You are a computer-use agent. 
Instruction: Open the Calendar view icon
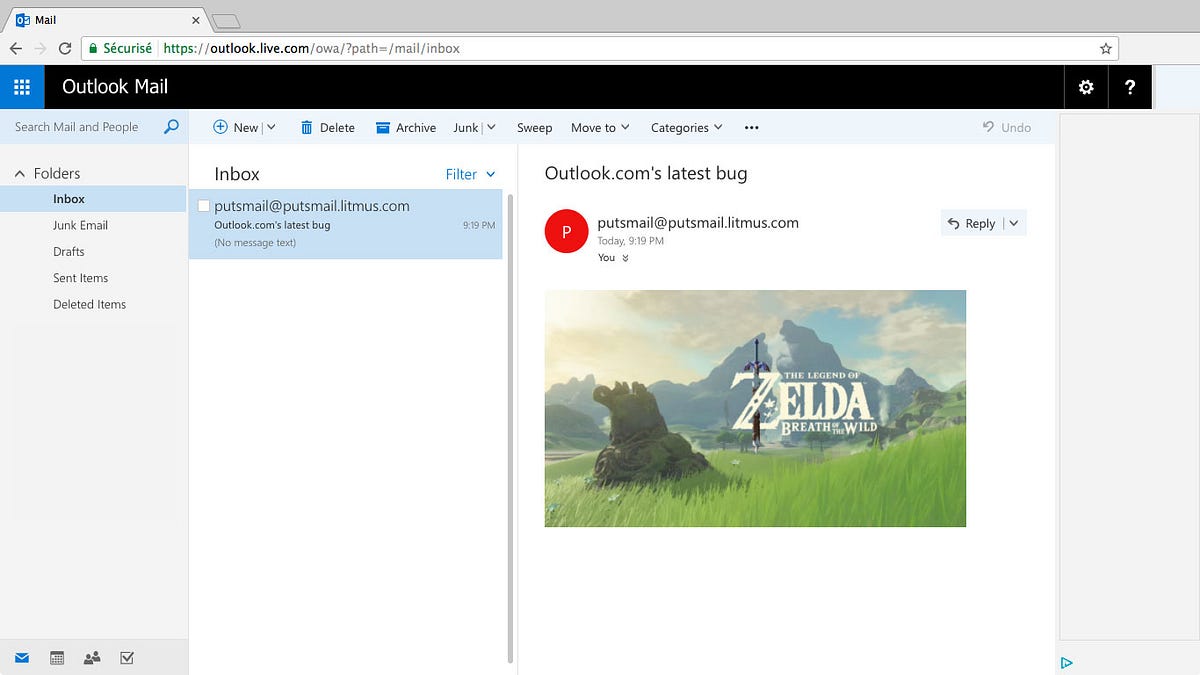pos(57,658)
